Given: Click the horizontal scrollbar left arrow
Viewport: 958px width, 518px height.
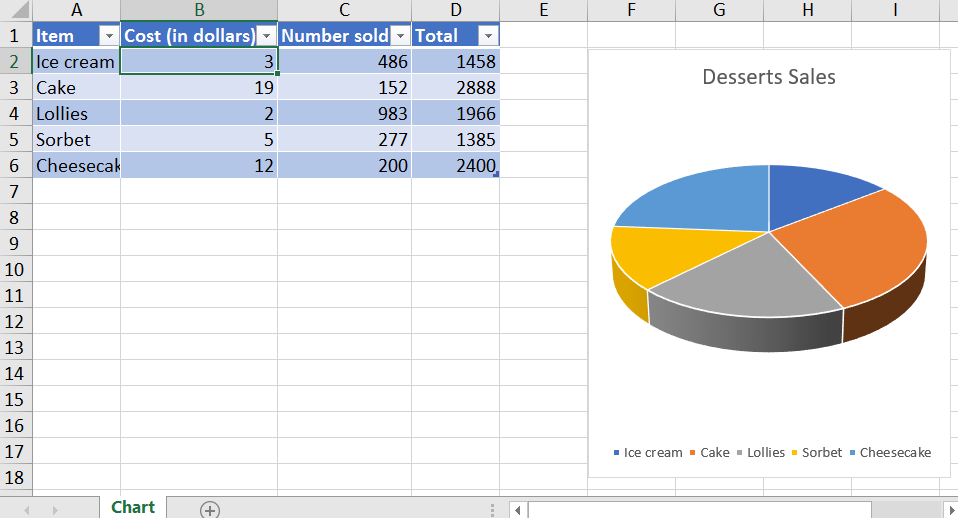Looking at the screenshot, I should [x=517, y=510].
